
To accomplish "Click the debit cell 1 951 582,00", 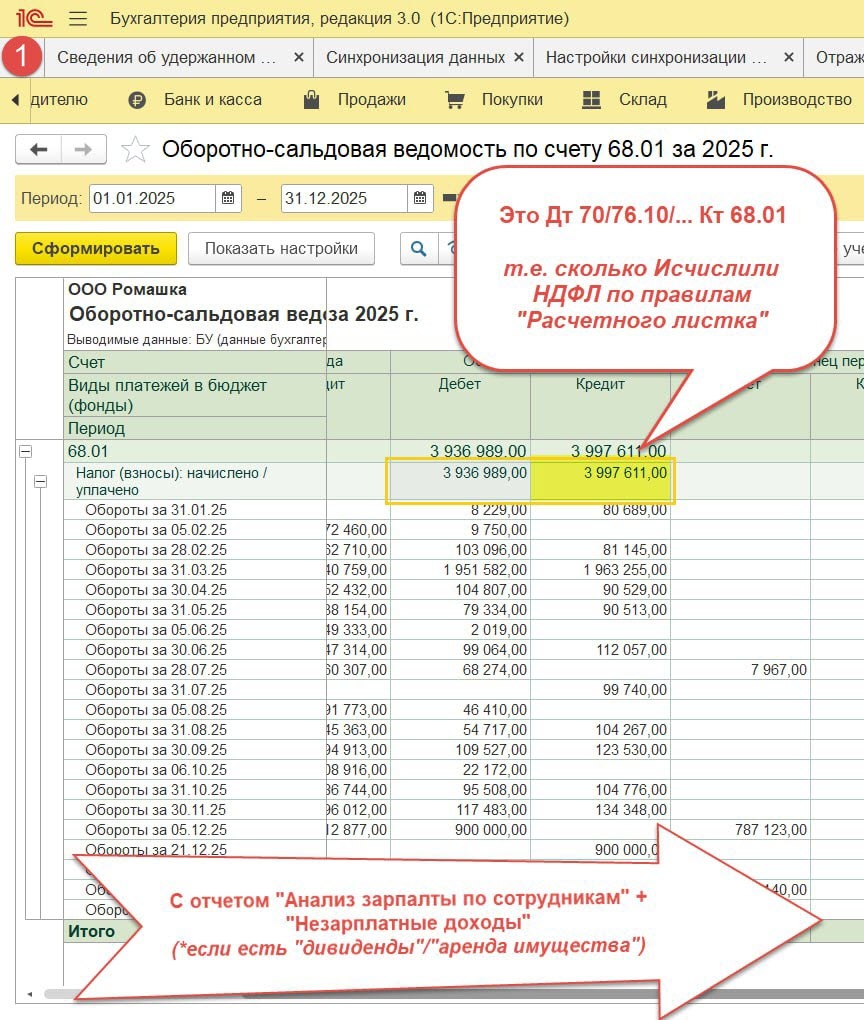I will click(x=461, y=570).
